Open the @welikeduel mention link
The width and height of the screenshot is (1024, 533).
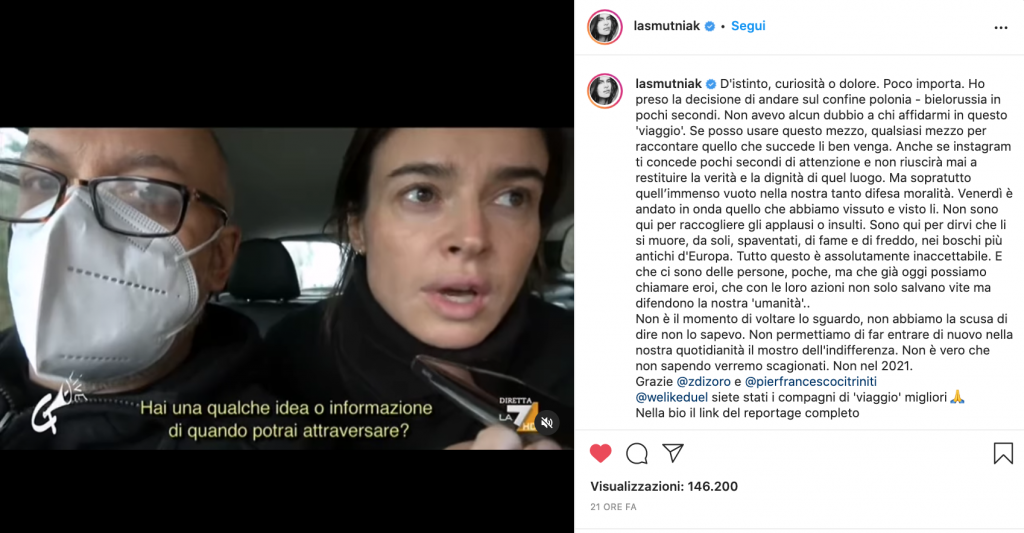pos(671,397)
